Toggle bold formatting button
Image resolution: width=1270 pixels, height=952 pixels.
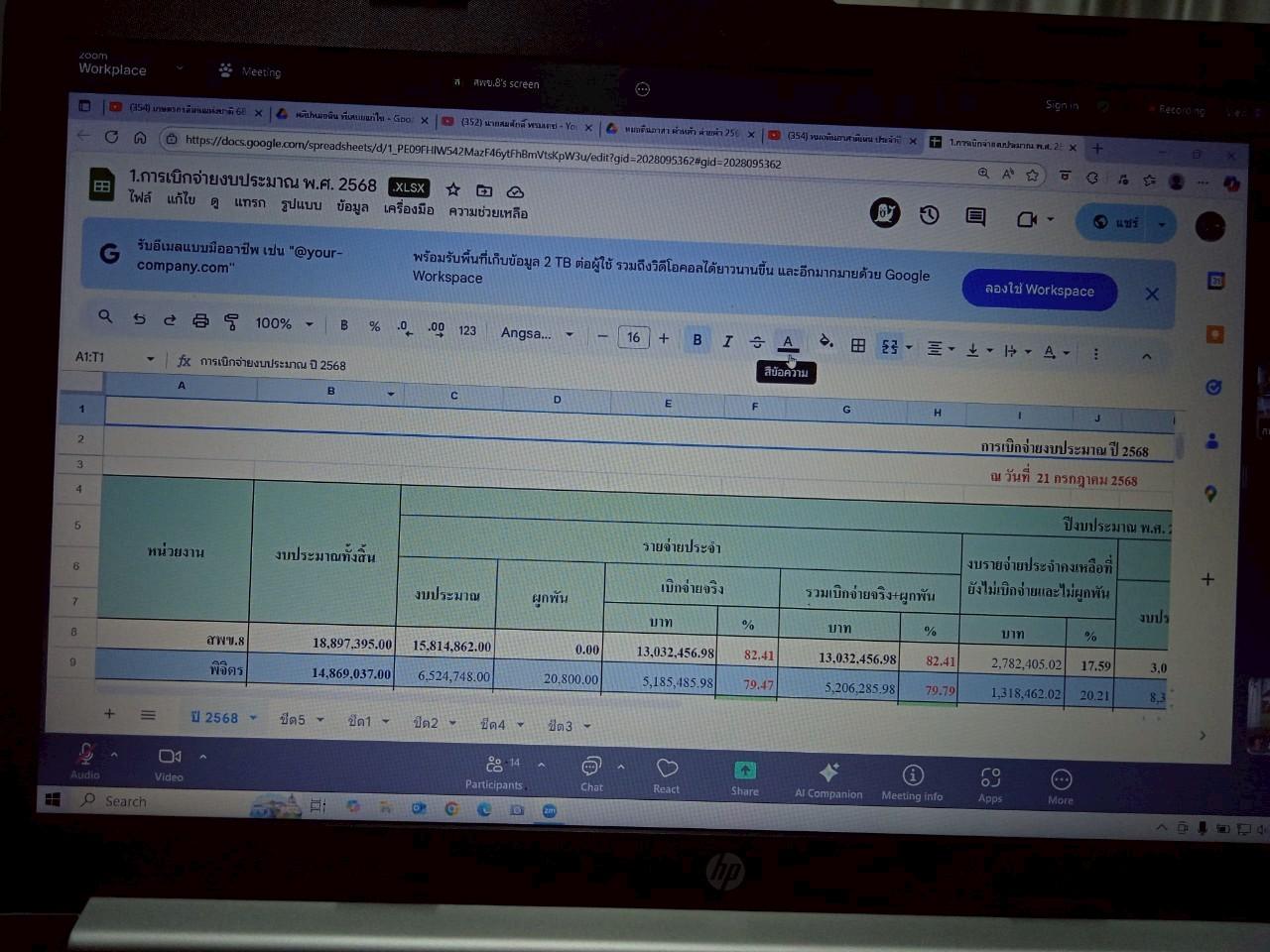click(x=697, y=339)
